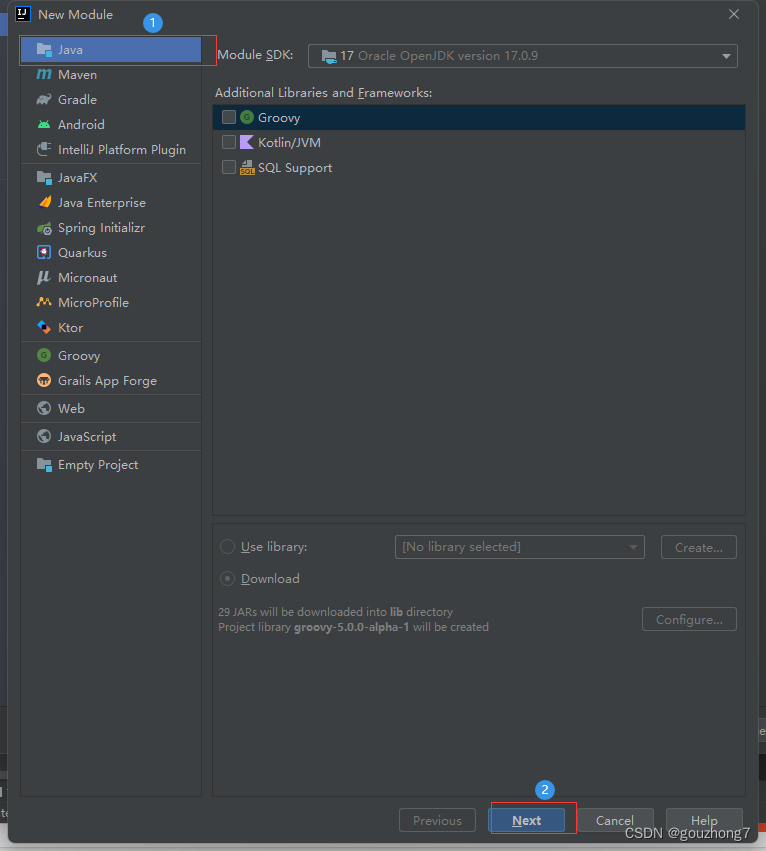The width and height of the screenshot is (766, 851).
Task: Choose JavaScript module type
Action: [x=111, y=436]
